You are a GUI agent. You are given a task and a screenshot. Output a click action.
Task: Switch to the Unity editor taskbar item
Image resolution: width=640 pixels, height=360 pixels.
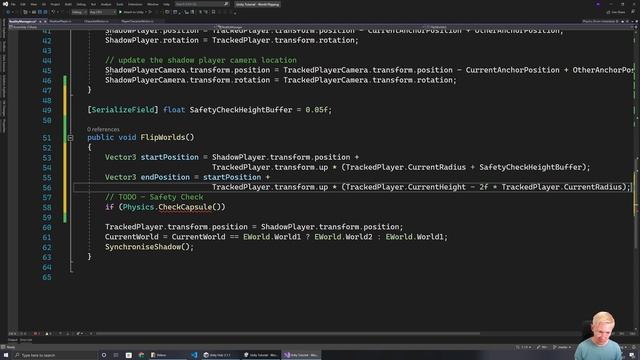(260, 355)
